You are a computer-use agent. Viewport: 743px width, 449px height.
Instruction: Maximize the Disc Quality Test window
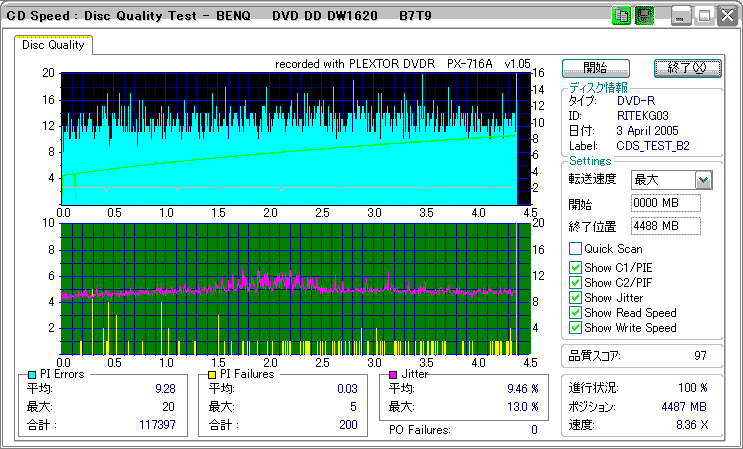(x=704, y=16)
